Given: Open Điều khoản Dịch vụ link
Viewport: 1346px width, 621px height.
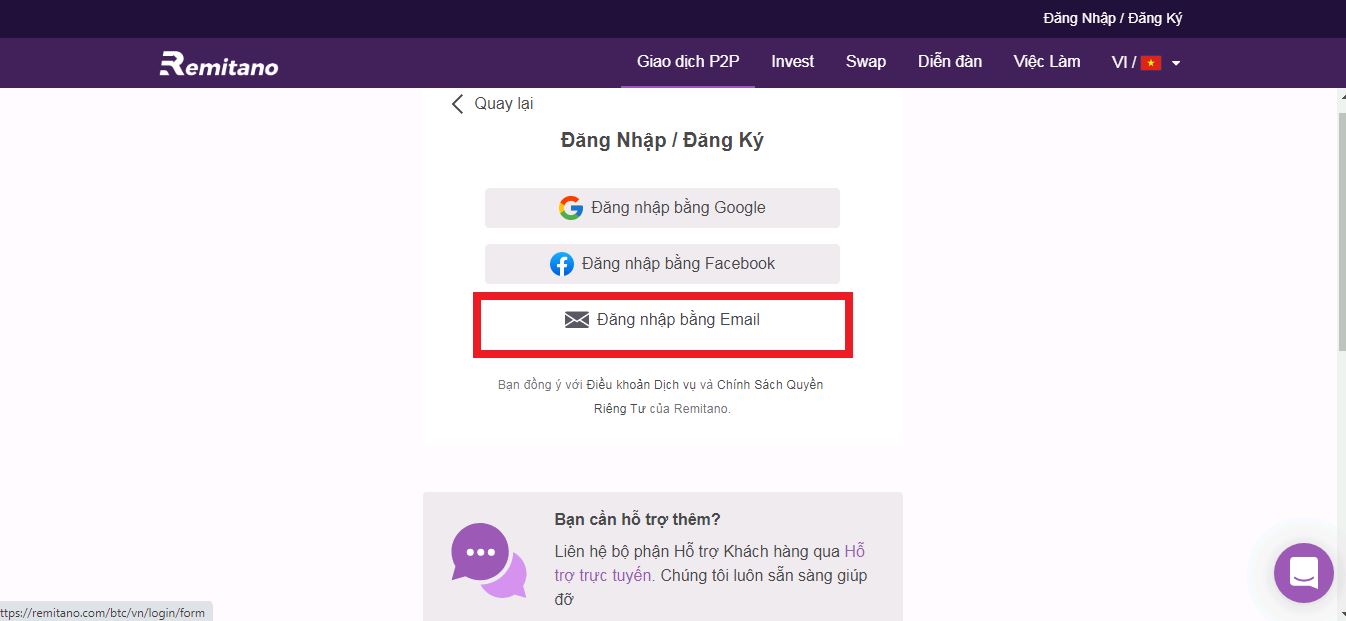Looking at the screenshot, I should 640,385.
